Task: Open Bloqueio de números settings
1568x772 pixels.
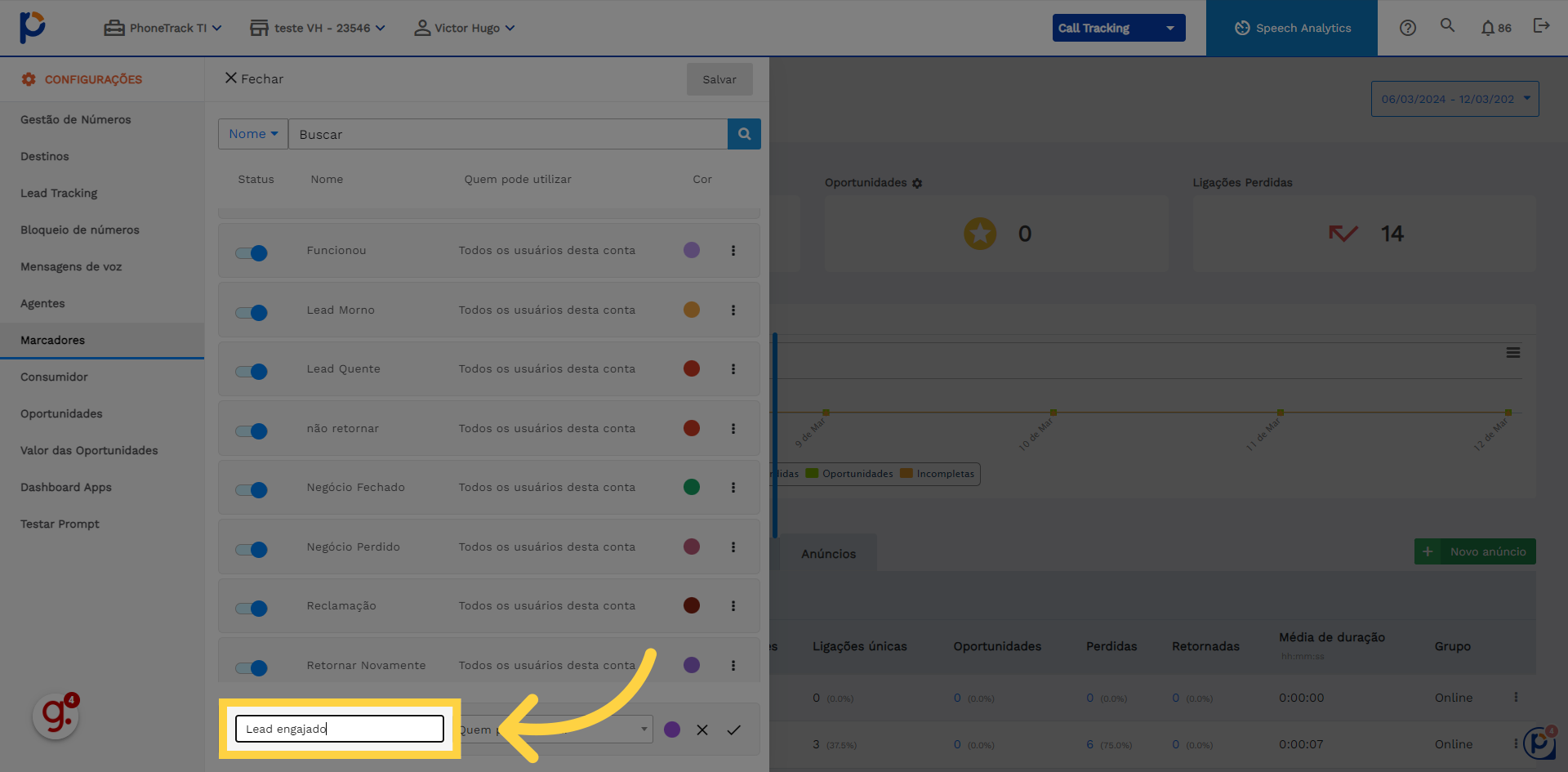Action: click(80, 230)
